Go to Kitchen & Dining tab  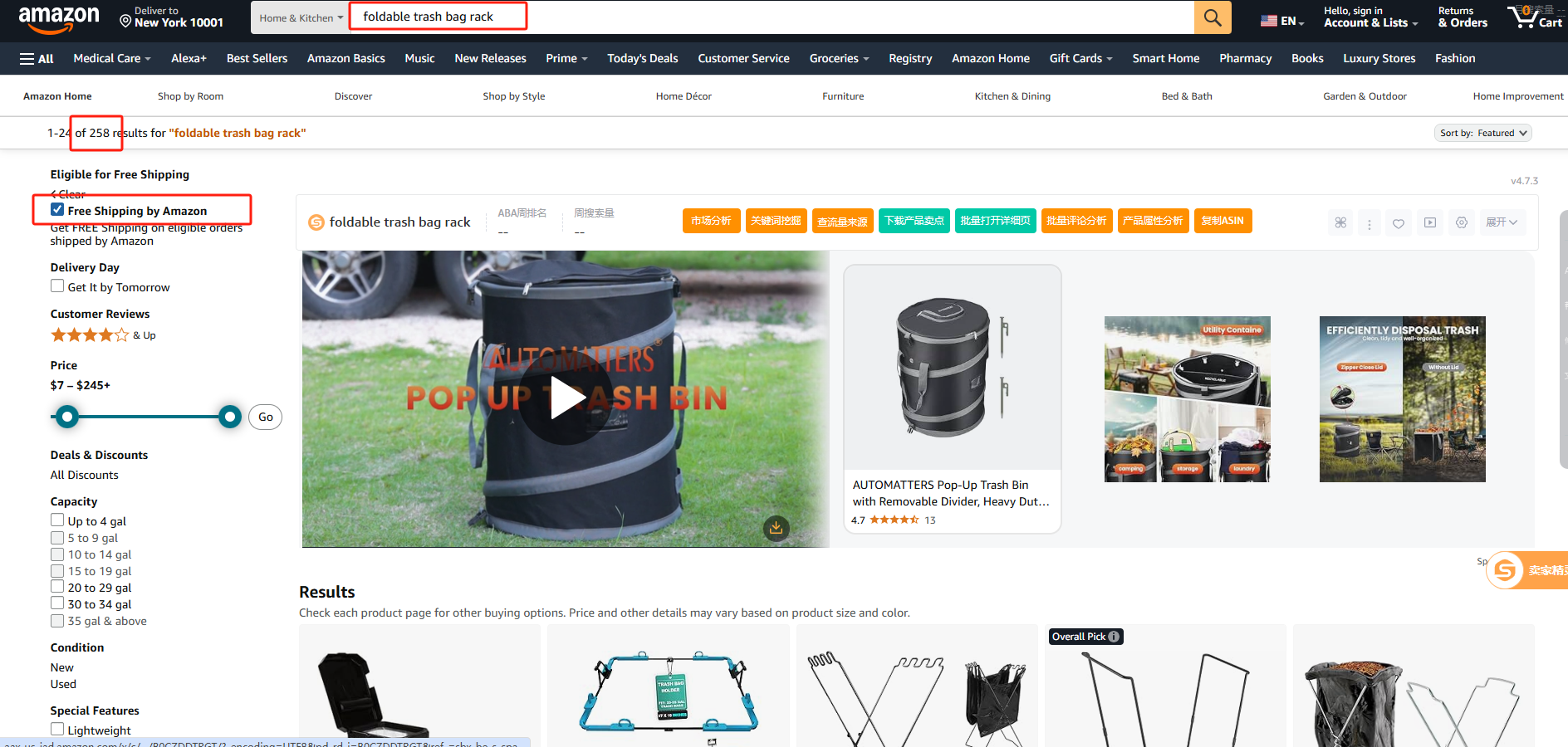point(1012,96)
